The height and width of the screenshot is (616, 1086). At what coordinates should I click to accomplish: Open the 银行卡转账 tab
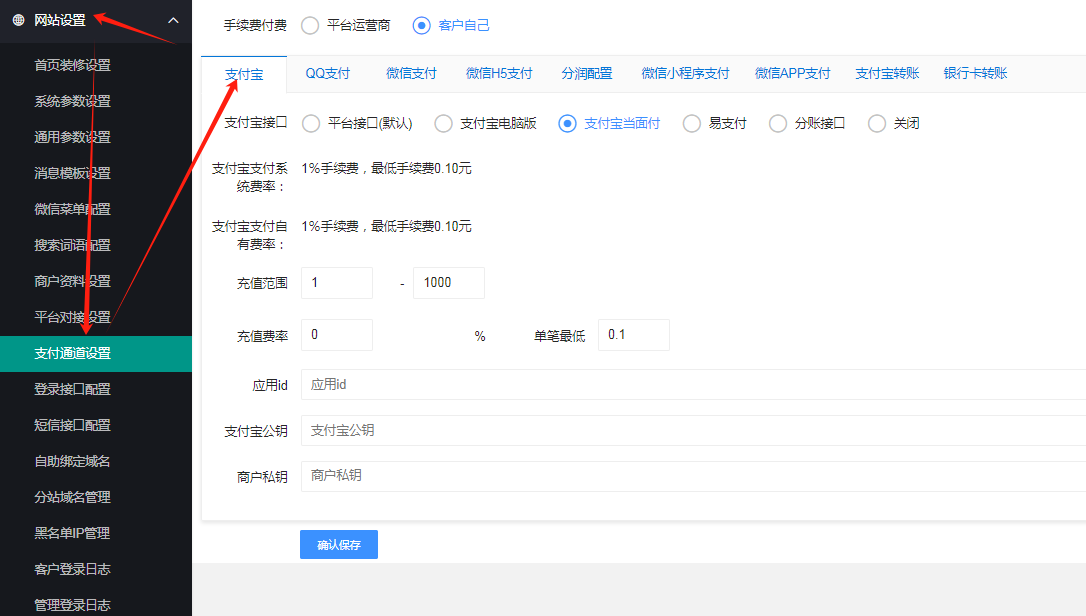click(975, 73)
